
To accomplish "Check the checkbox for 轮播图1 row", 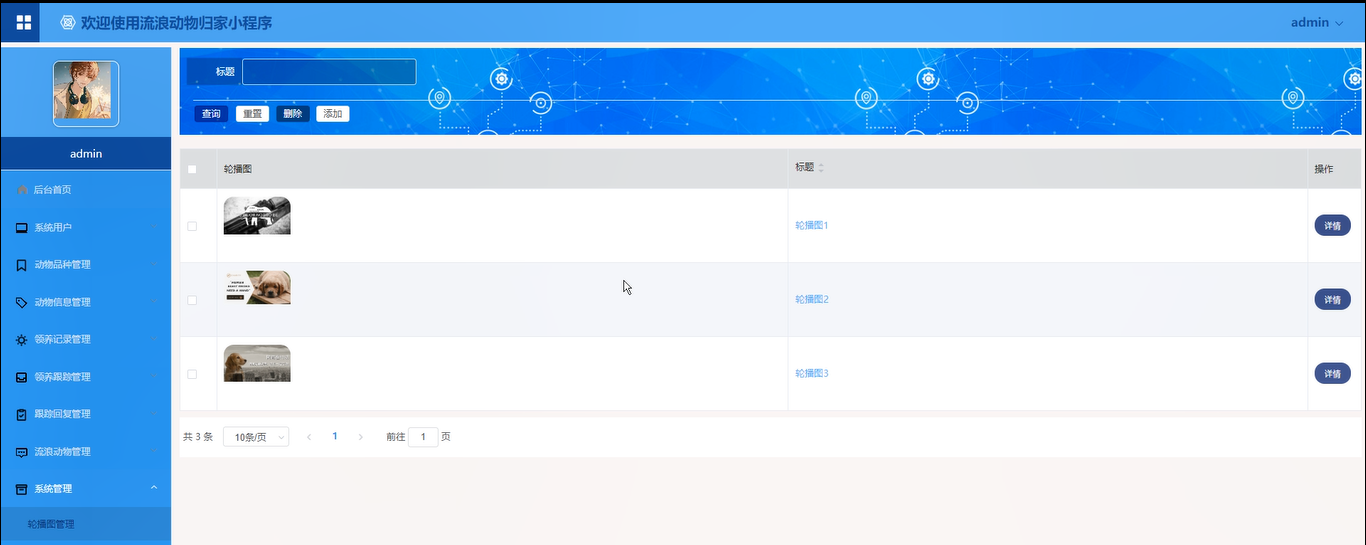I will pyautogui.click(x=192, y=226).
